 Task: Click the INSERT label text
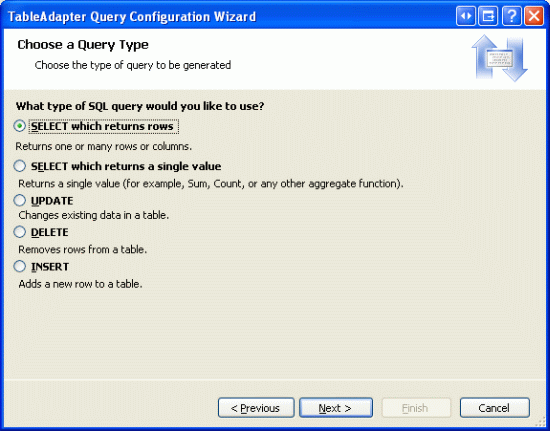50,267
